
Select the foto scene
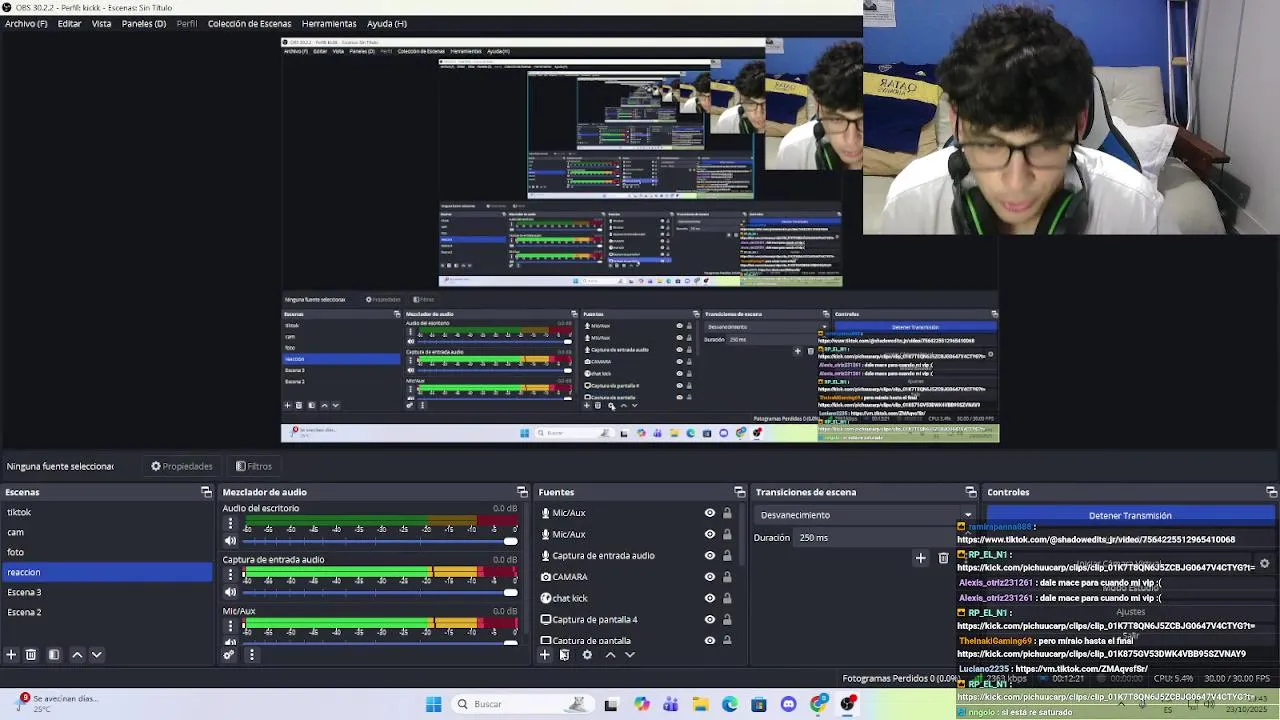click(x=107, y=552)
